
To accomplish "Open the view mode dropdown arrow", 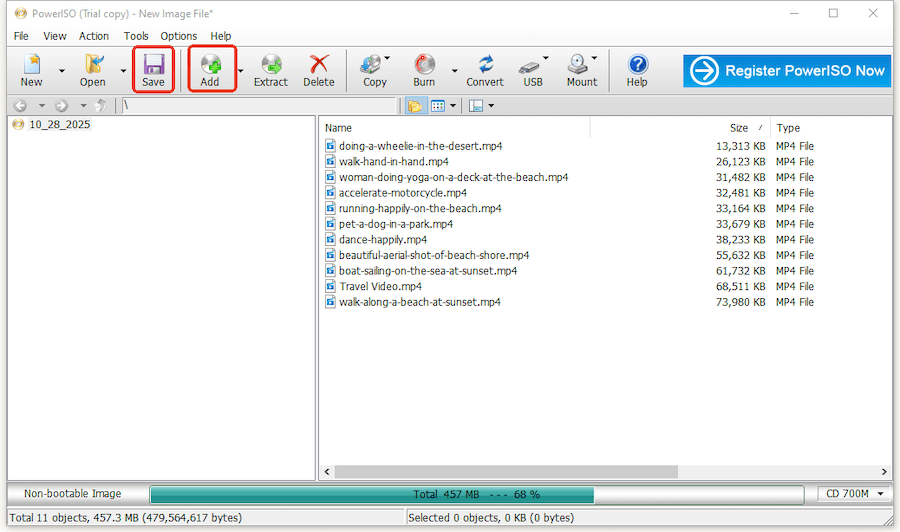I will 453,106.
